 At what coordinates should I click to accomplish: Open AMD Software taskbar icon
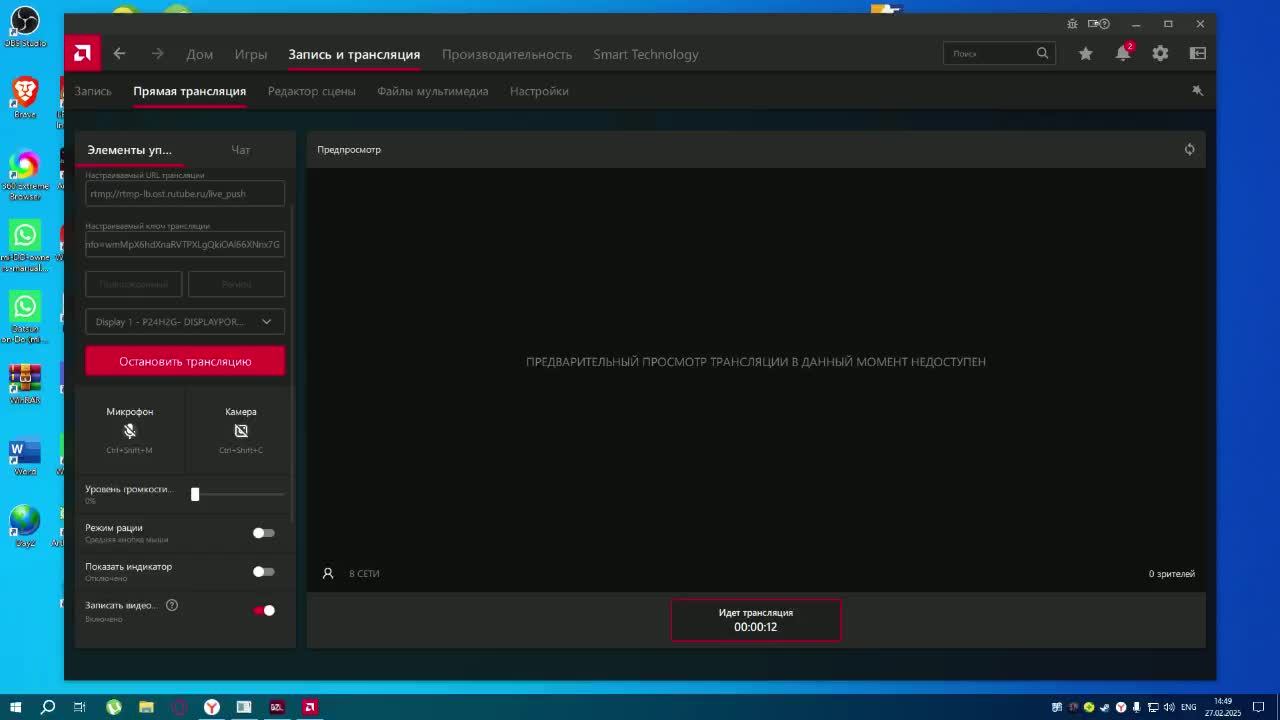[x=310, y=707]
